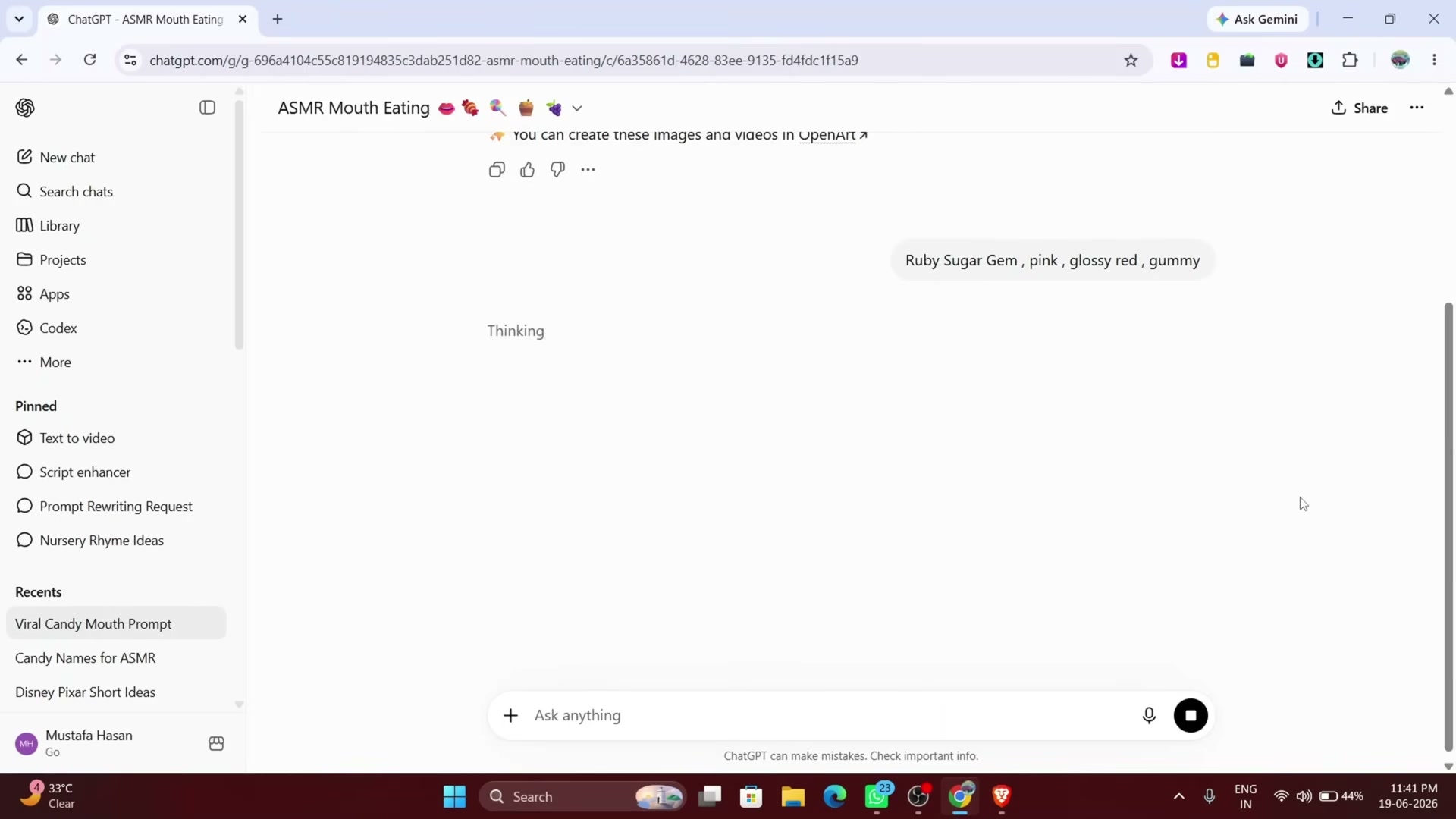Viewport: 1456px width, 819px height.
Task: Reload the ChatGPT page
Action: click(x=89, y=60)
